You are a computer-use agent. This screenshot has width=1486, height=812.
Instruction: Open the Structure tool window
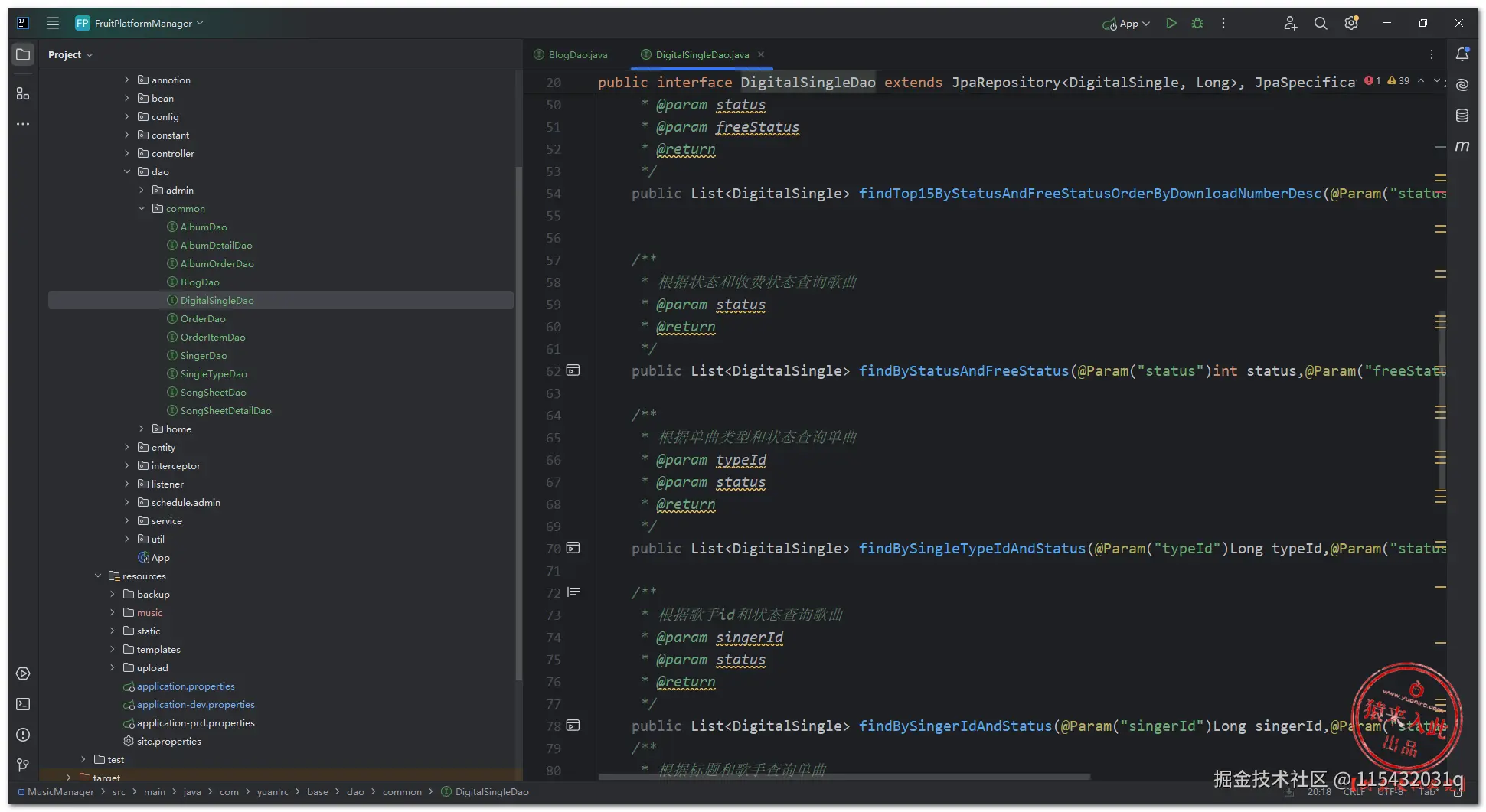pyautogui.click(x=23, y=93)
